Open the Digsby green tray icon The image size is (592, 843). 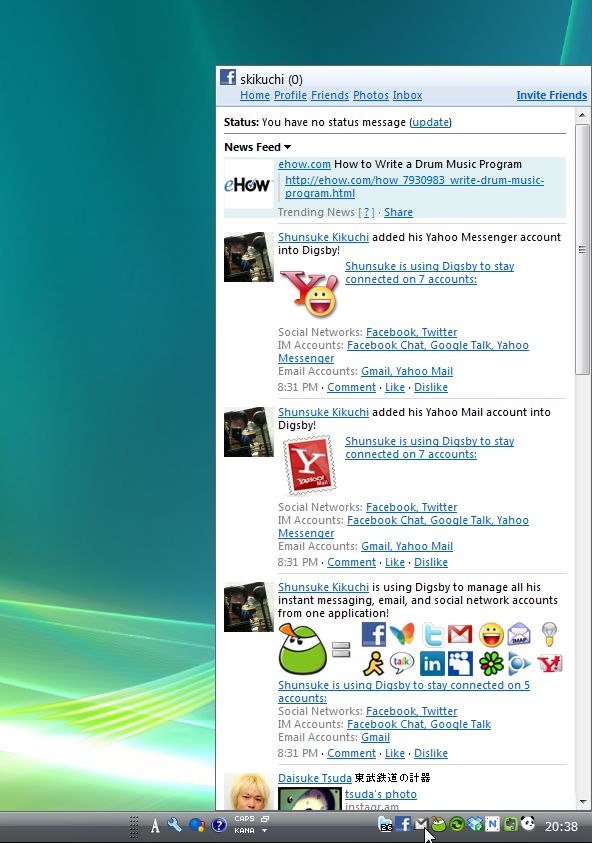[439, 824]
